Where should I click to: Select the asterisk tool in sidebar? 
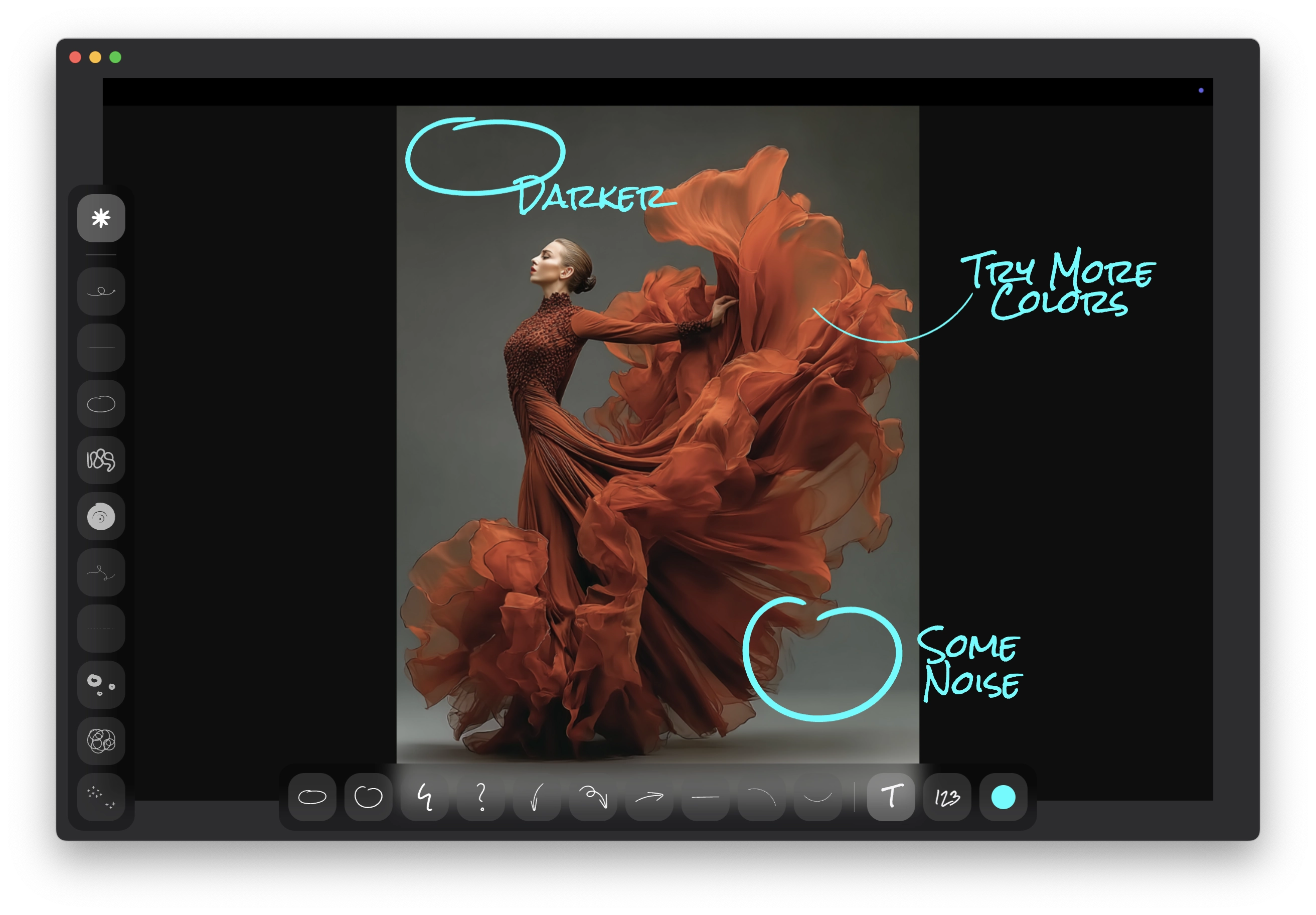(101, 218)
